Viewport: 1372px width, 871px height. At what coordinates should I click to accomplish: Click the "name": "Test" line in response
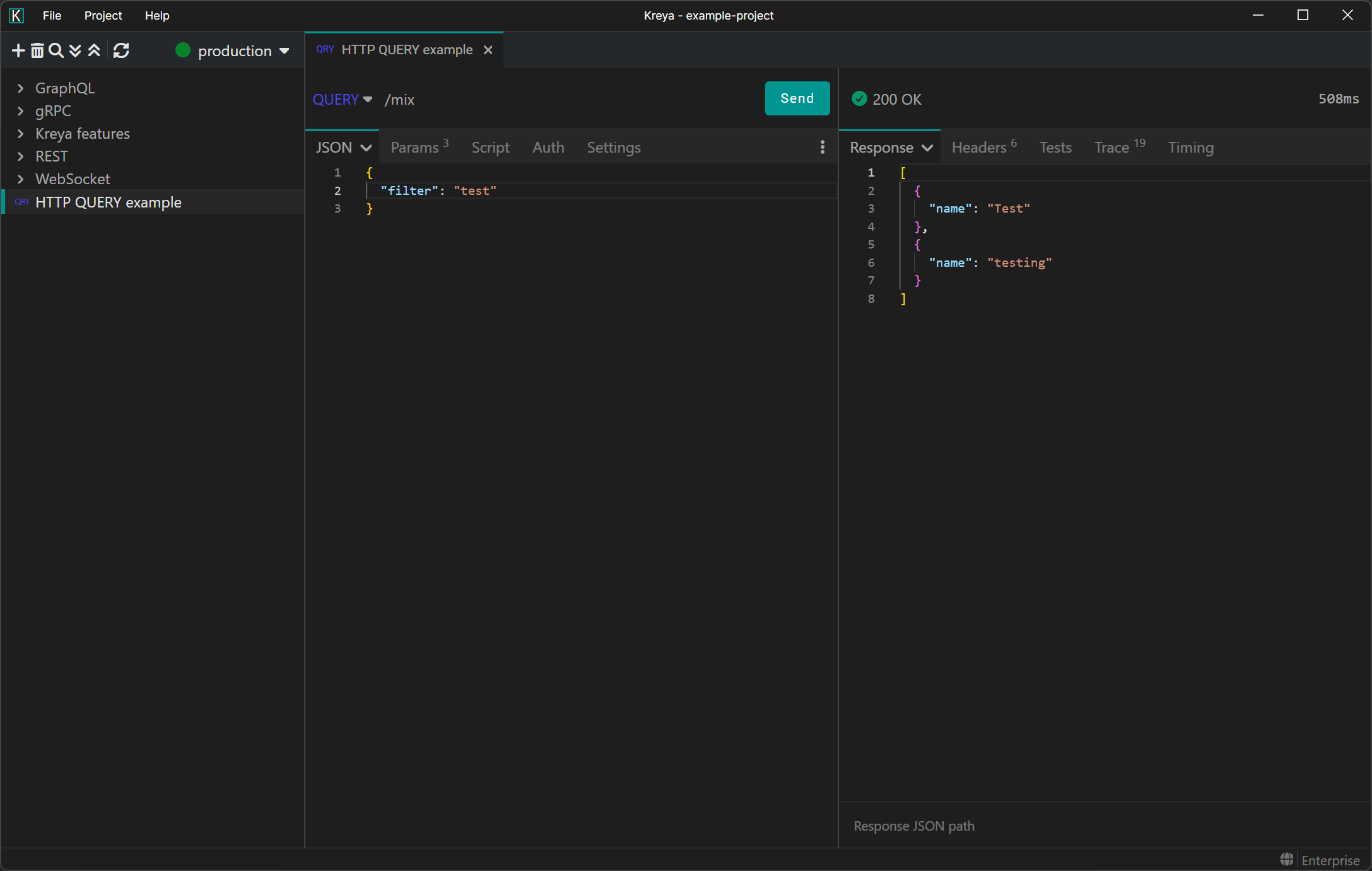click(x=979, y=208)
